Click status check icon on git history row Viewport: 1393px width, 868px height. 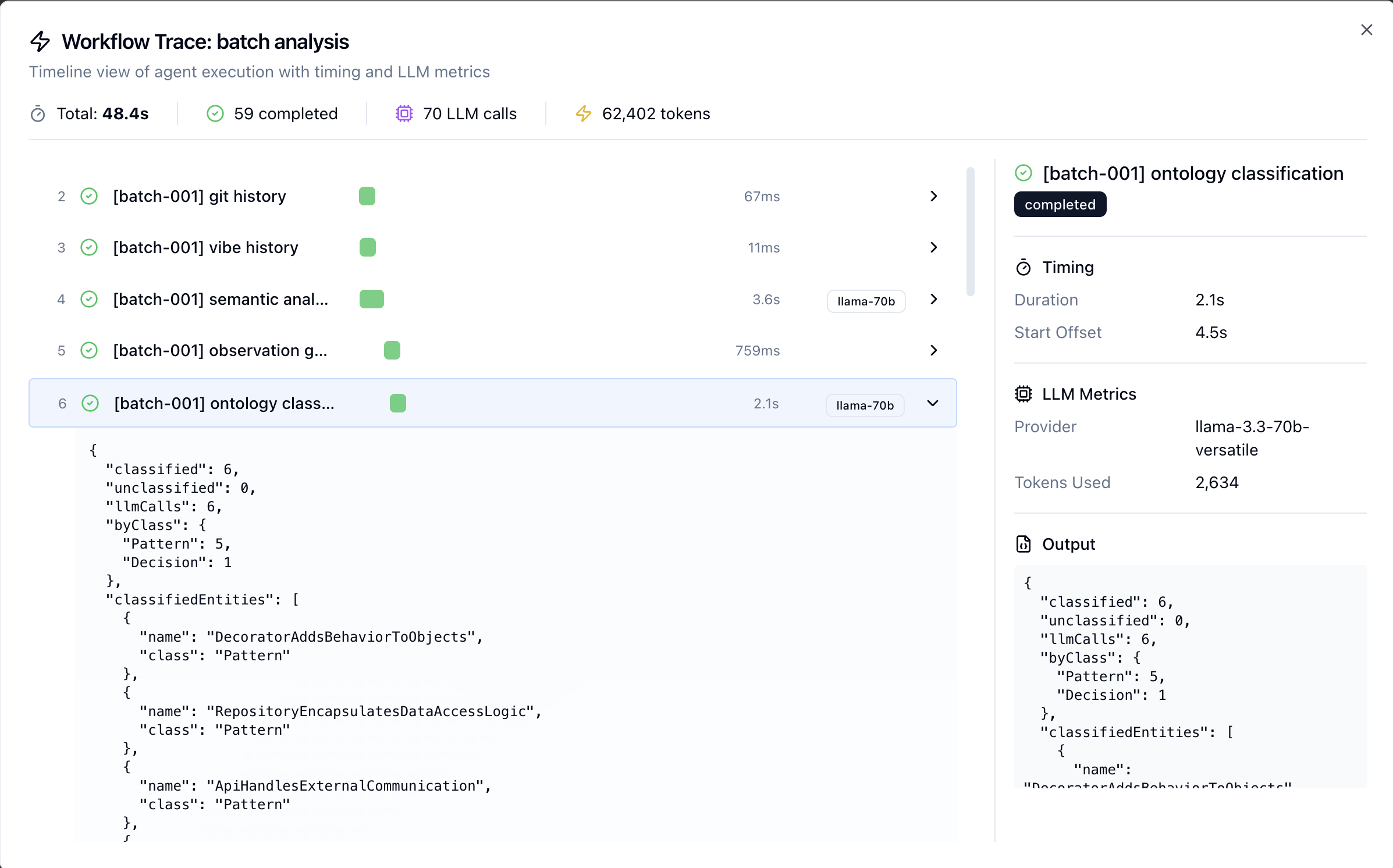tap(89, 197)
